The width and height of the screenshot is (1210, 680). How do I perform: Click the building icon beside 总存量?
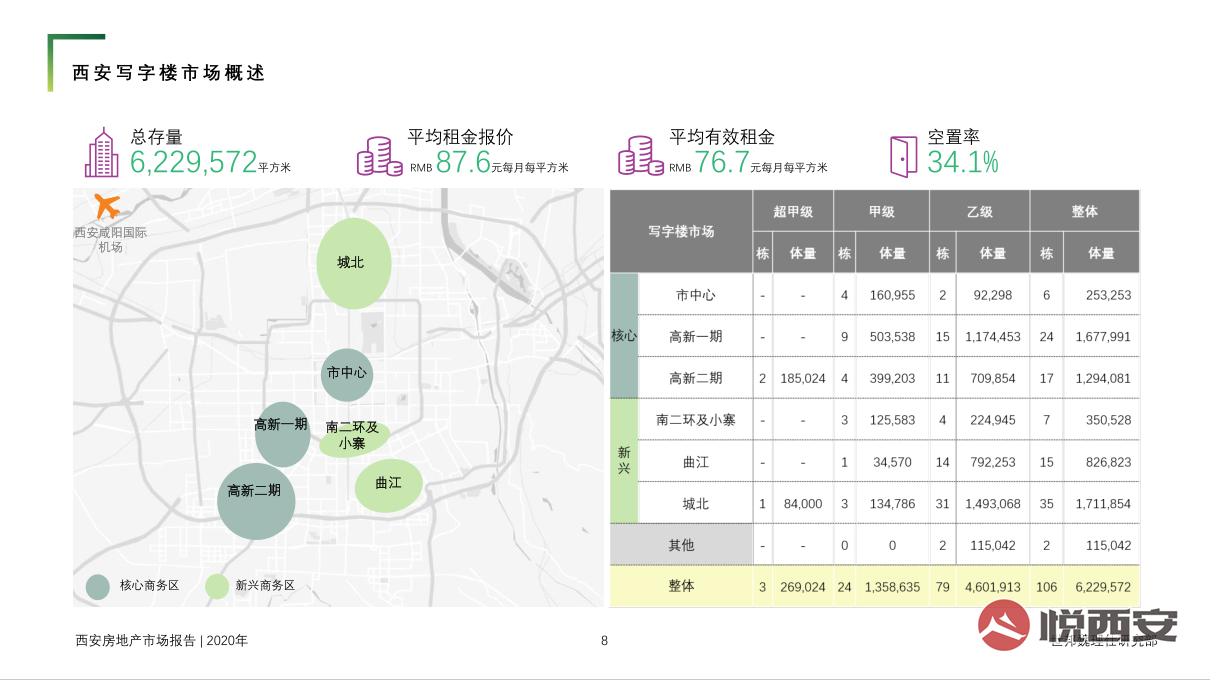101,153
